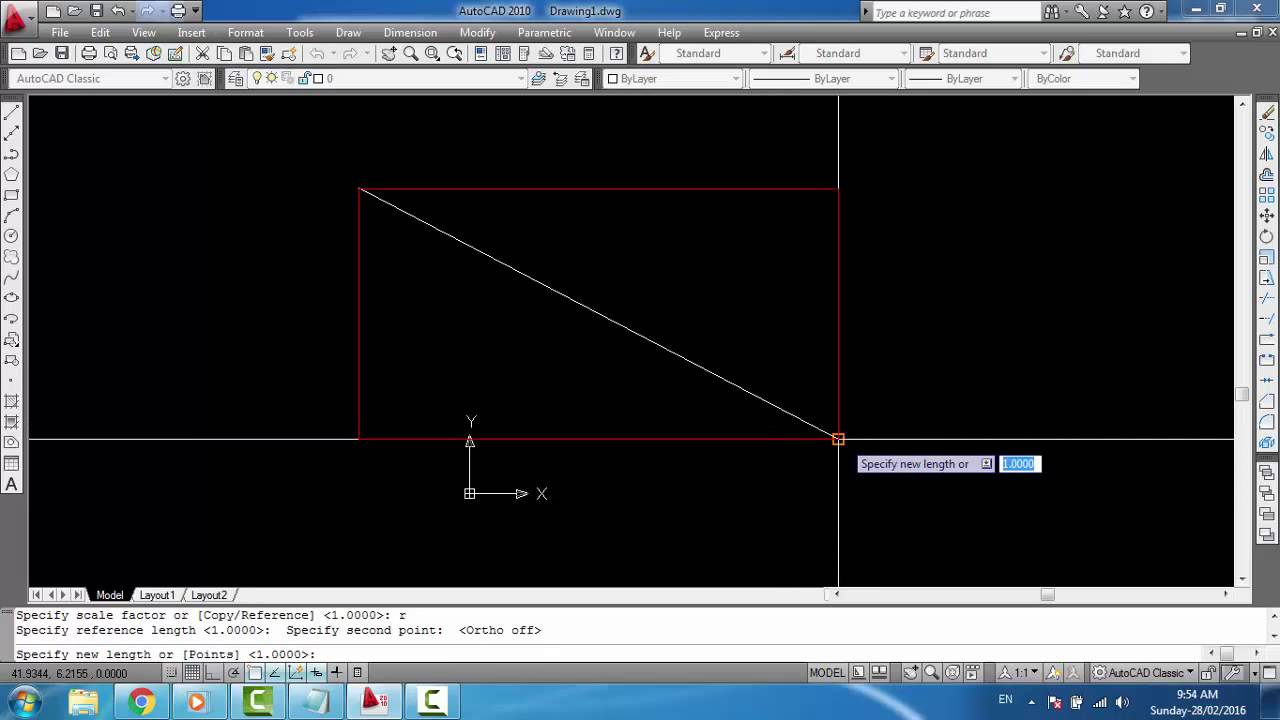The height and width of the screenshot is (720, 1280).
Task: Select the Table tool
Action: point(12,463)
